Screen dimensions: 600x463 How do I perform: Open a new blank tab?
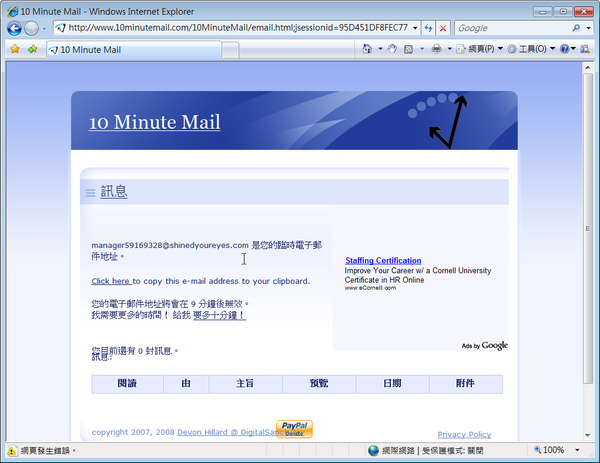(x=230, y=51)
